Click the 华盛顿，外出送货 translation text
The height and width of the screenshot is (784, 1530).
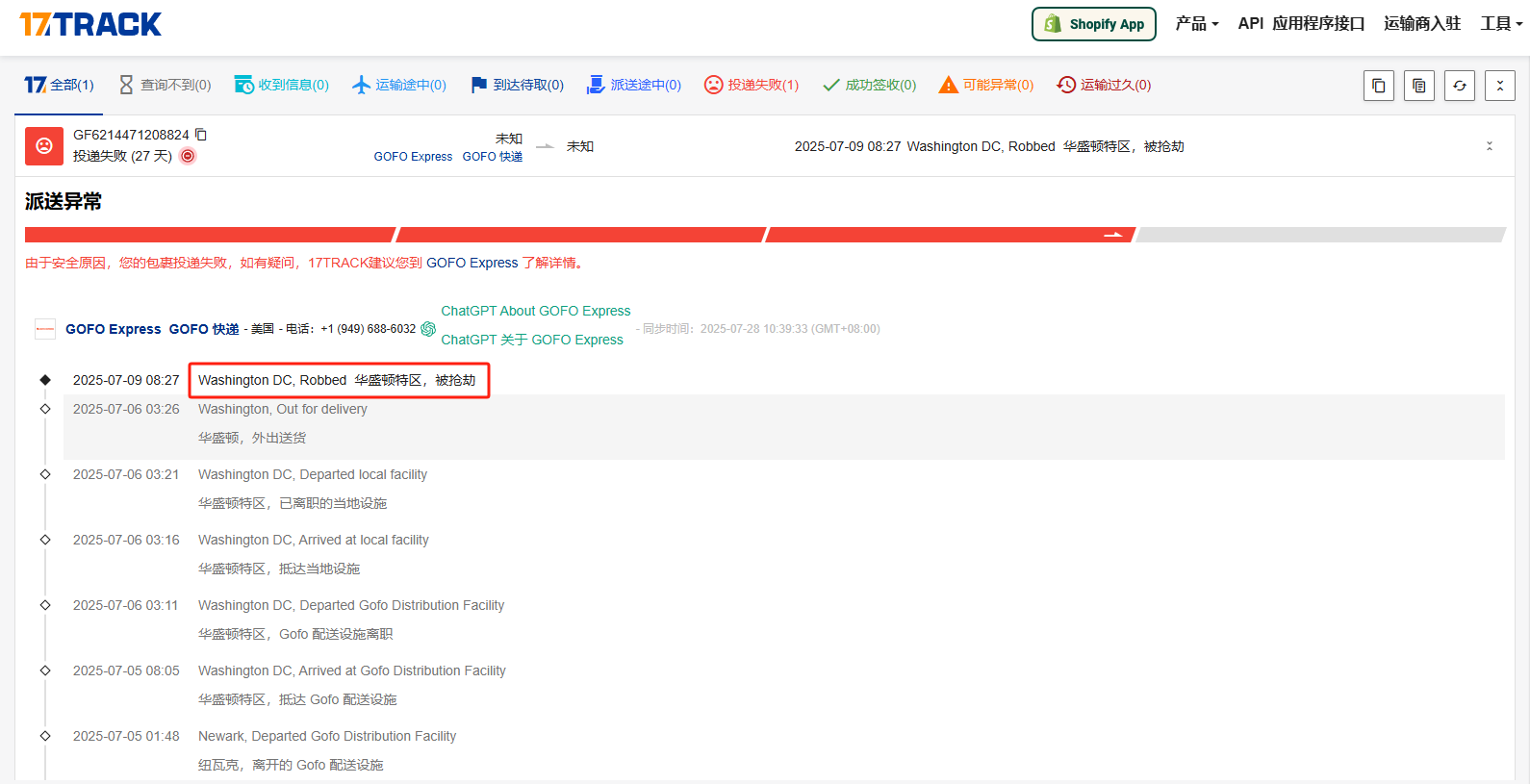pyautogui.click(x=252, y=438)
